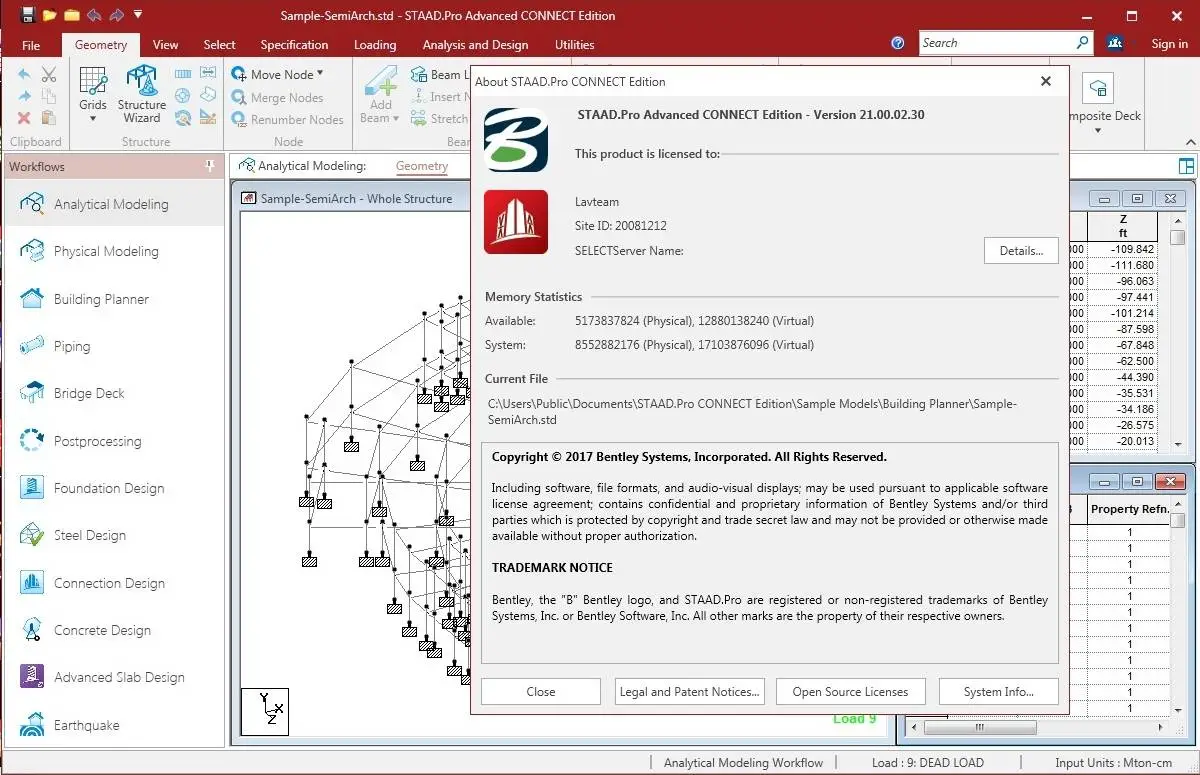This screenshot has height=775, width=1200.
Task: Open the quick access toolbar customize arrow
Action: [138, 15]
